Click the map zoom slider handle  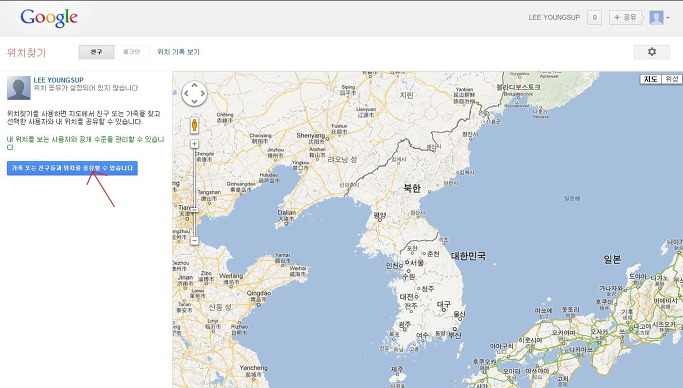click(194, 210)
